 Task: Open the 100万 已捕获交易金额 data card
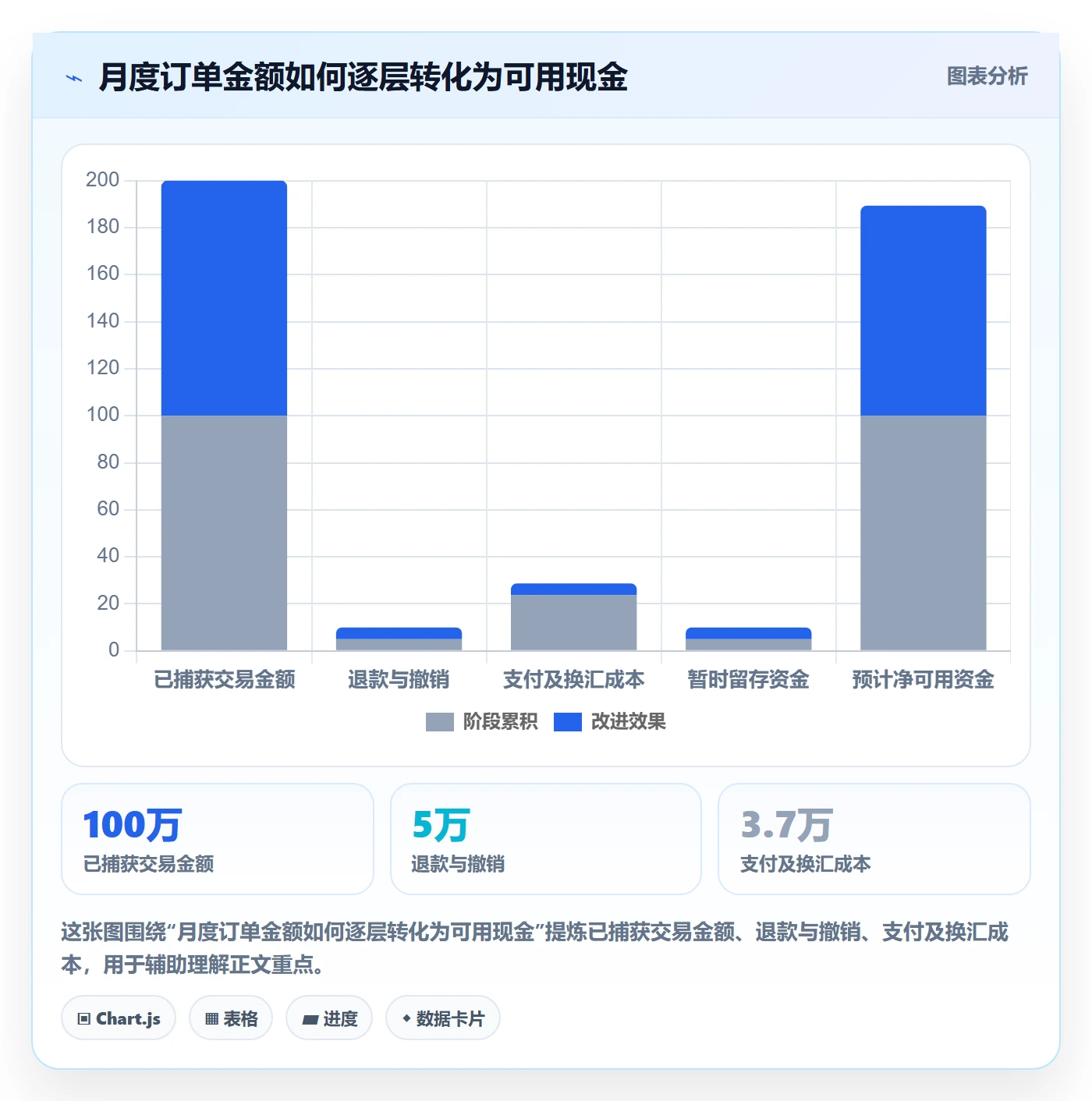[x=218, y=839]
